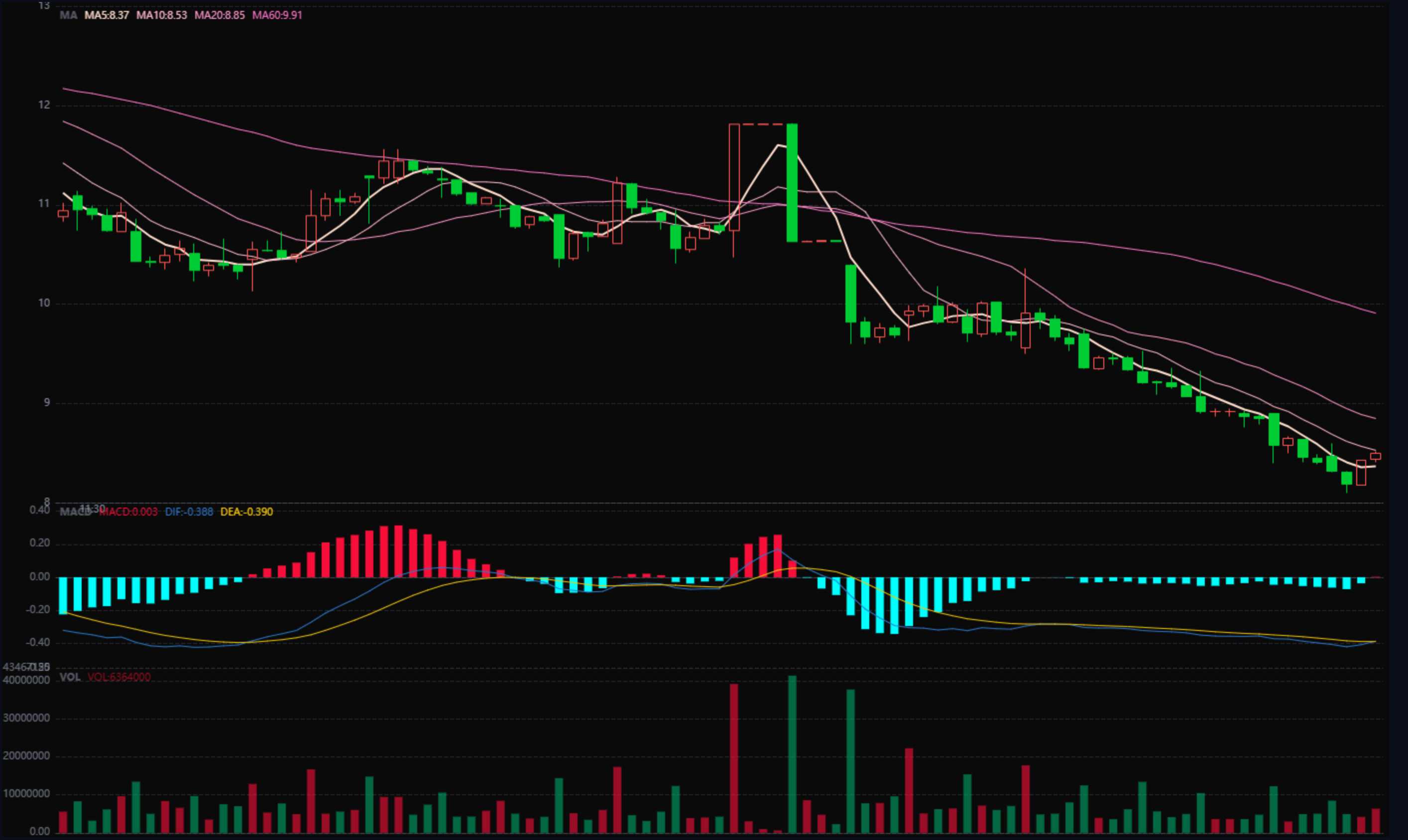This screenshot has height=840, width=1408.
Task: Click the volume axis label 20000000
Action: 26,756
